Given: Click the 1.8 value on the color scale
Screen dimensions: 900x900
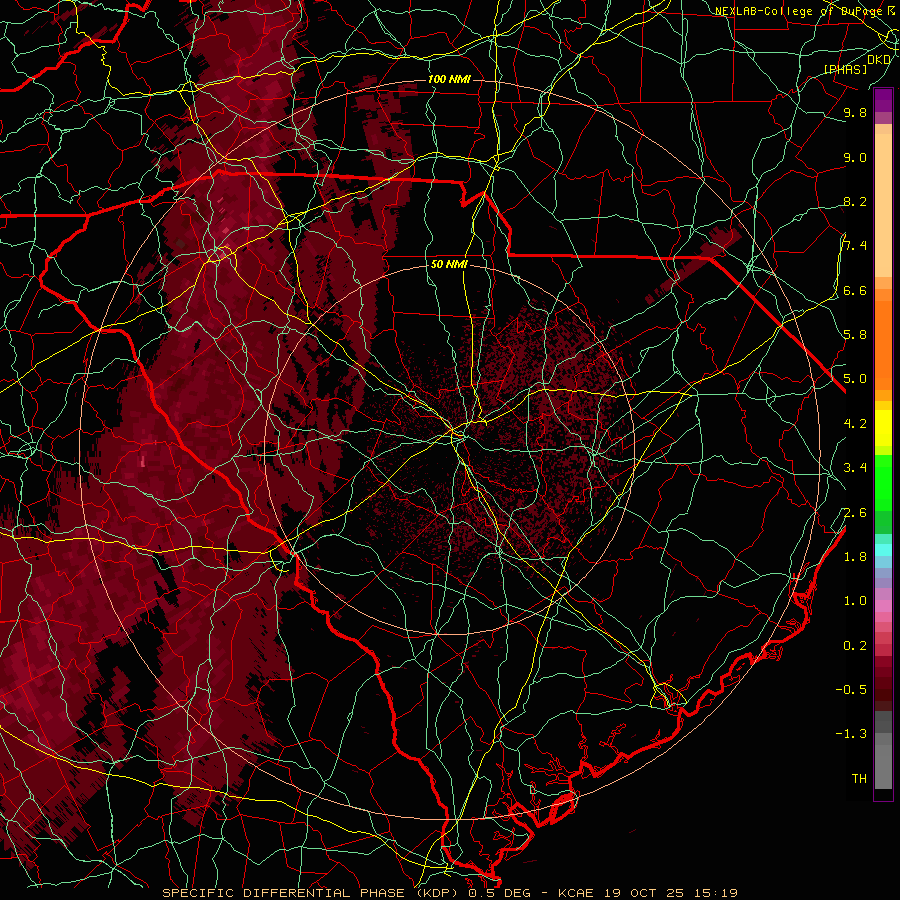Looking at the screenshot, I should 855,557.
